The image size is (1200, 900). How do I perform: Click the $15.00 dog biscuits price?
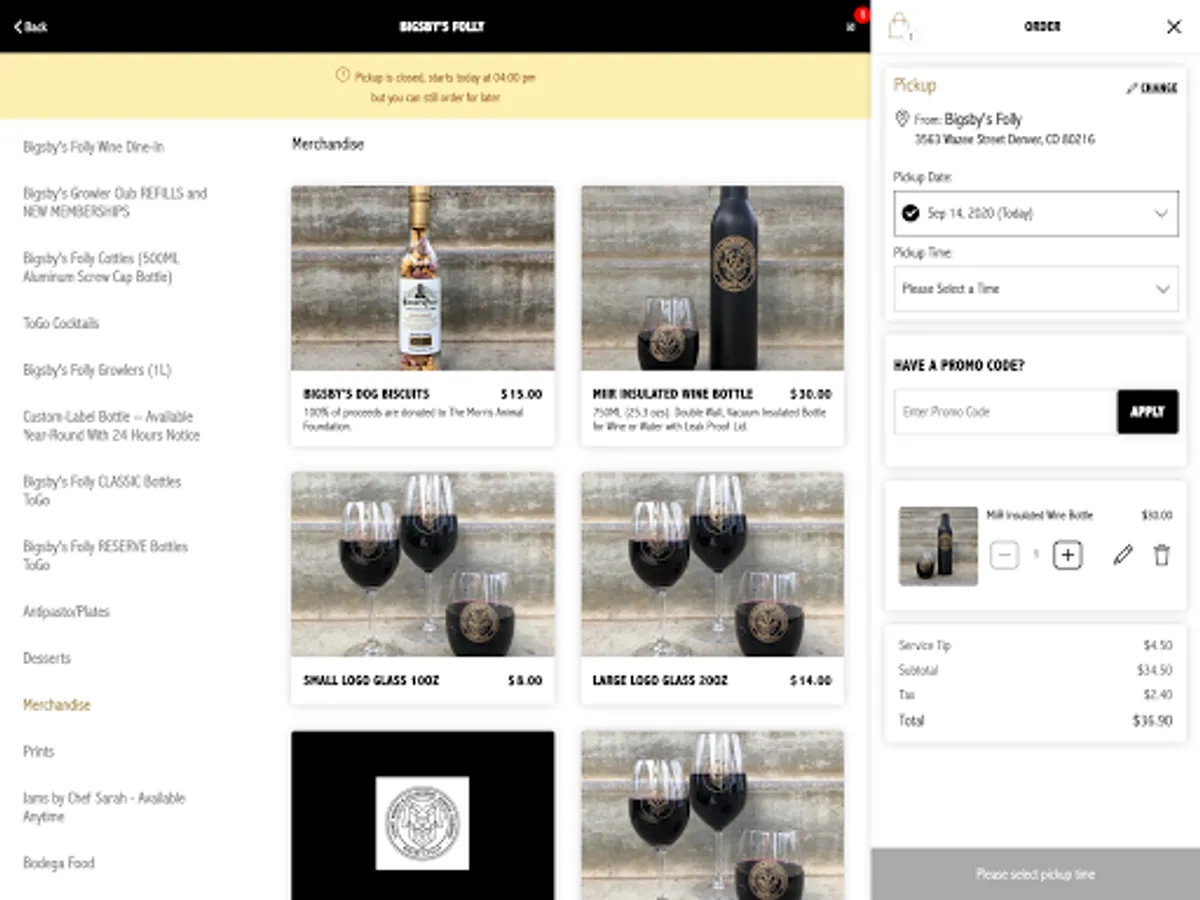coord(521,394)
